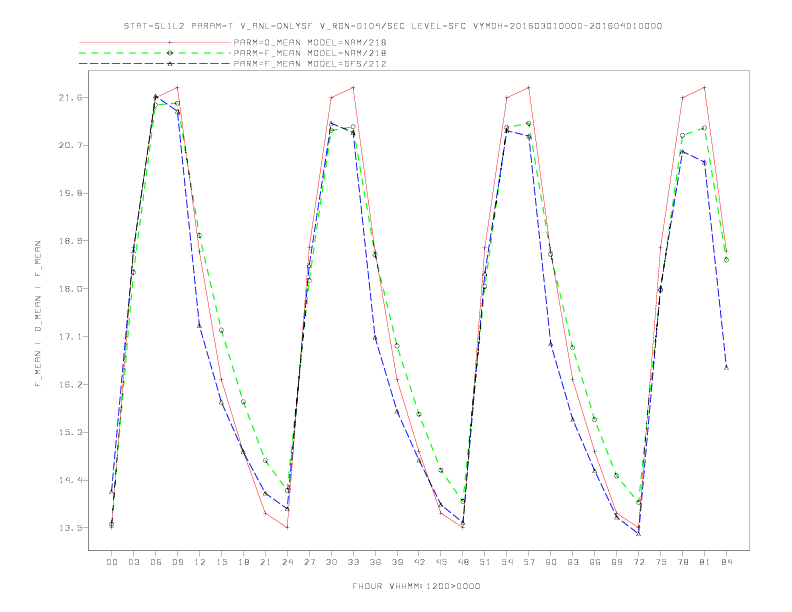The height and width of the screenshot is (612, 792).
Task: Click the green NAM circle marker at hour 84
Action: [726, 260]
